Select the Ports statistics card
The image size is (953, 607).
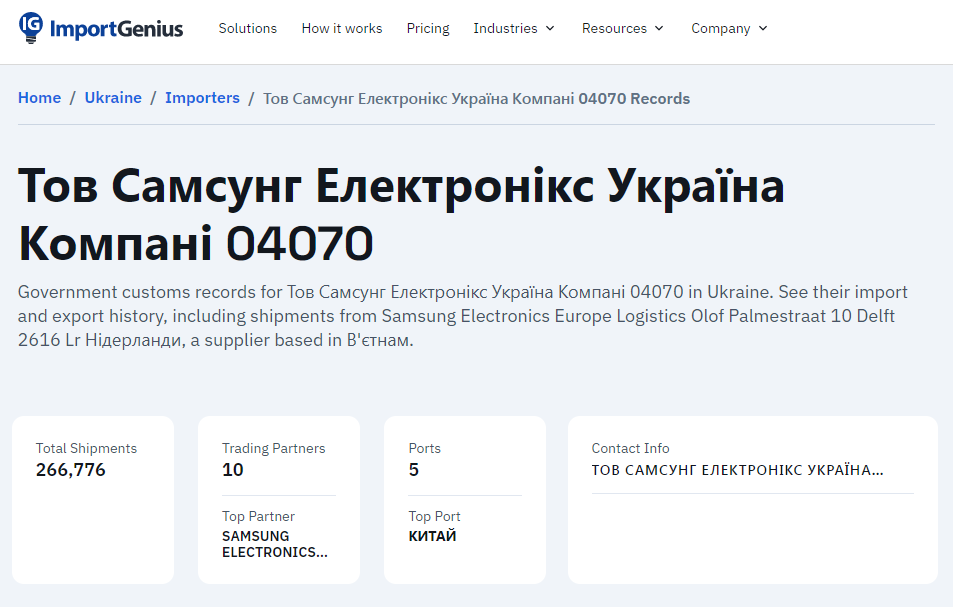(464, 499)
